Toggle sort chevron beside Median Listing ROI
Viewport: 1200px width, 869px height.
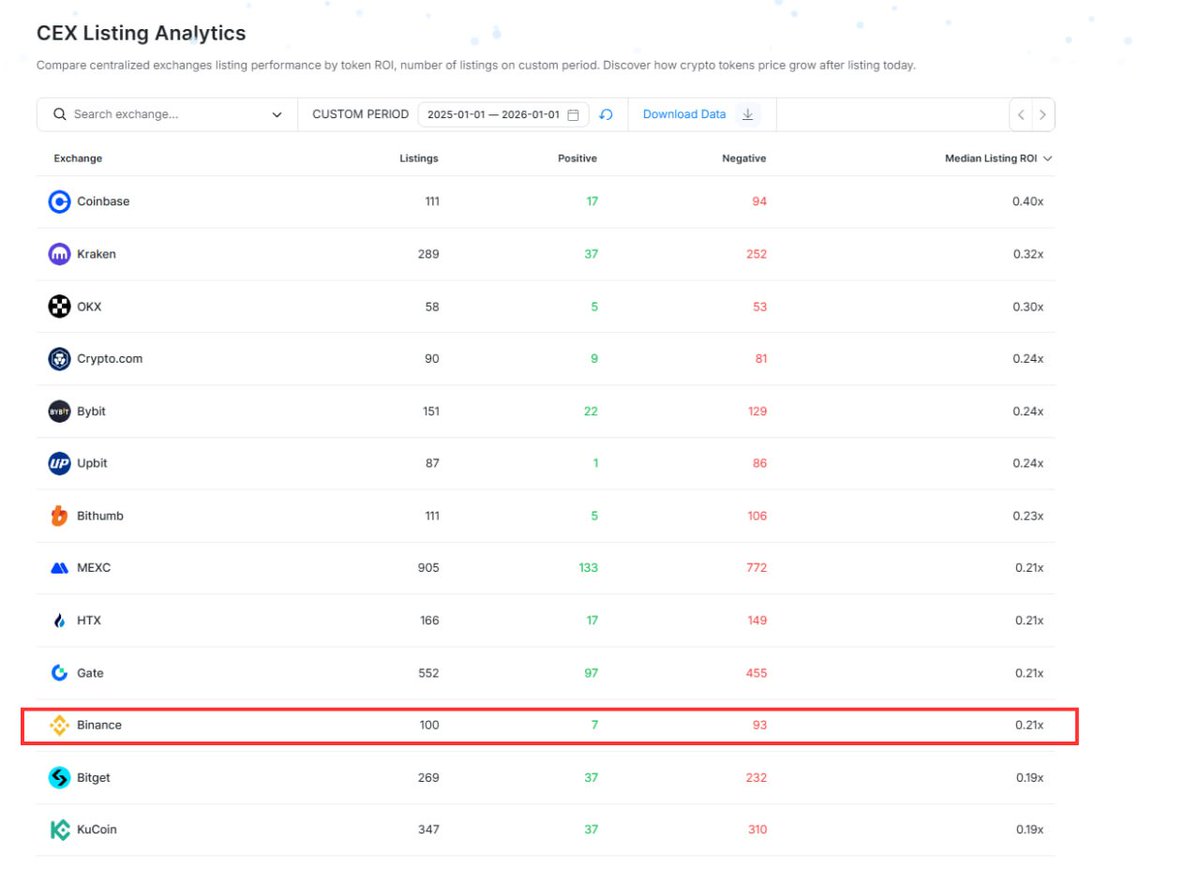[x=1047, y=158]
